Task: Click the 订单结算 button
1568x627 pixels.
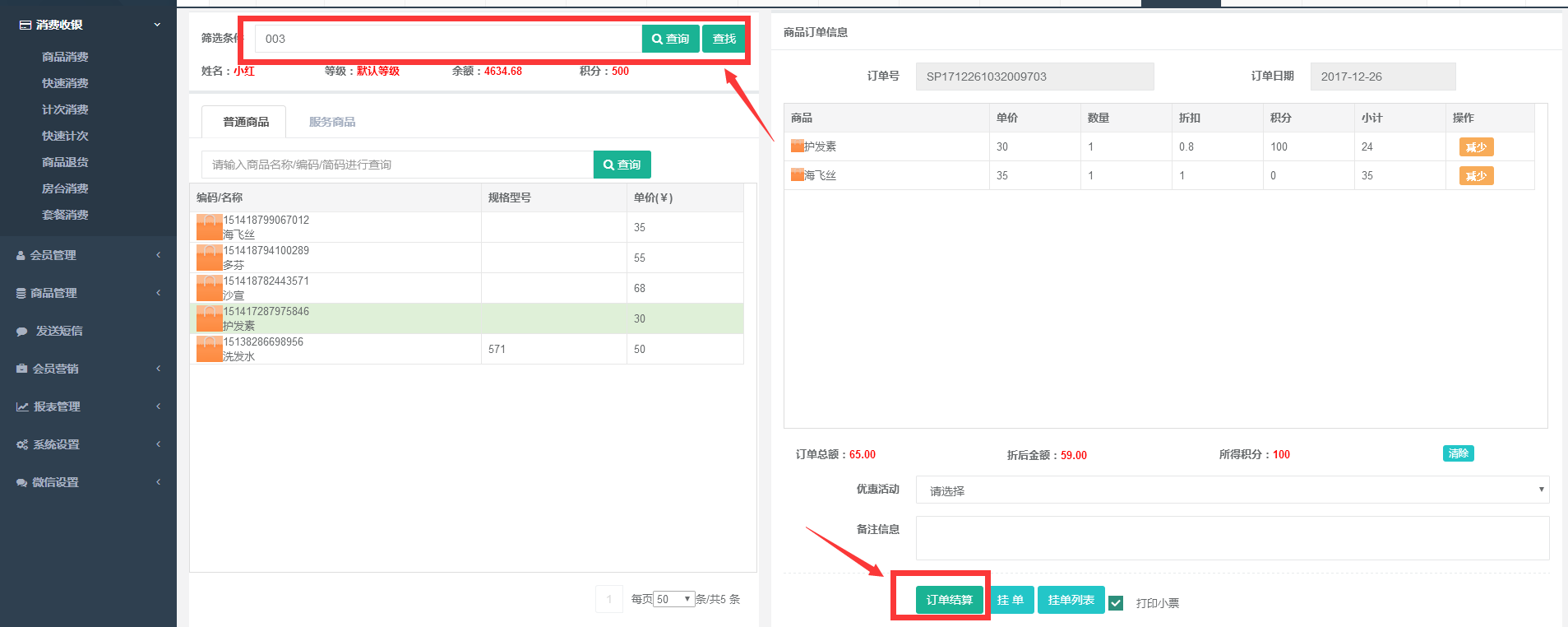Action: [949, 600]
